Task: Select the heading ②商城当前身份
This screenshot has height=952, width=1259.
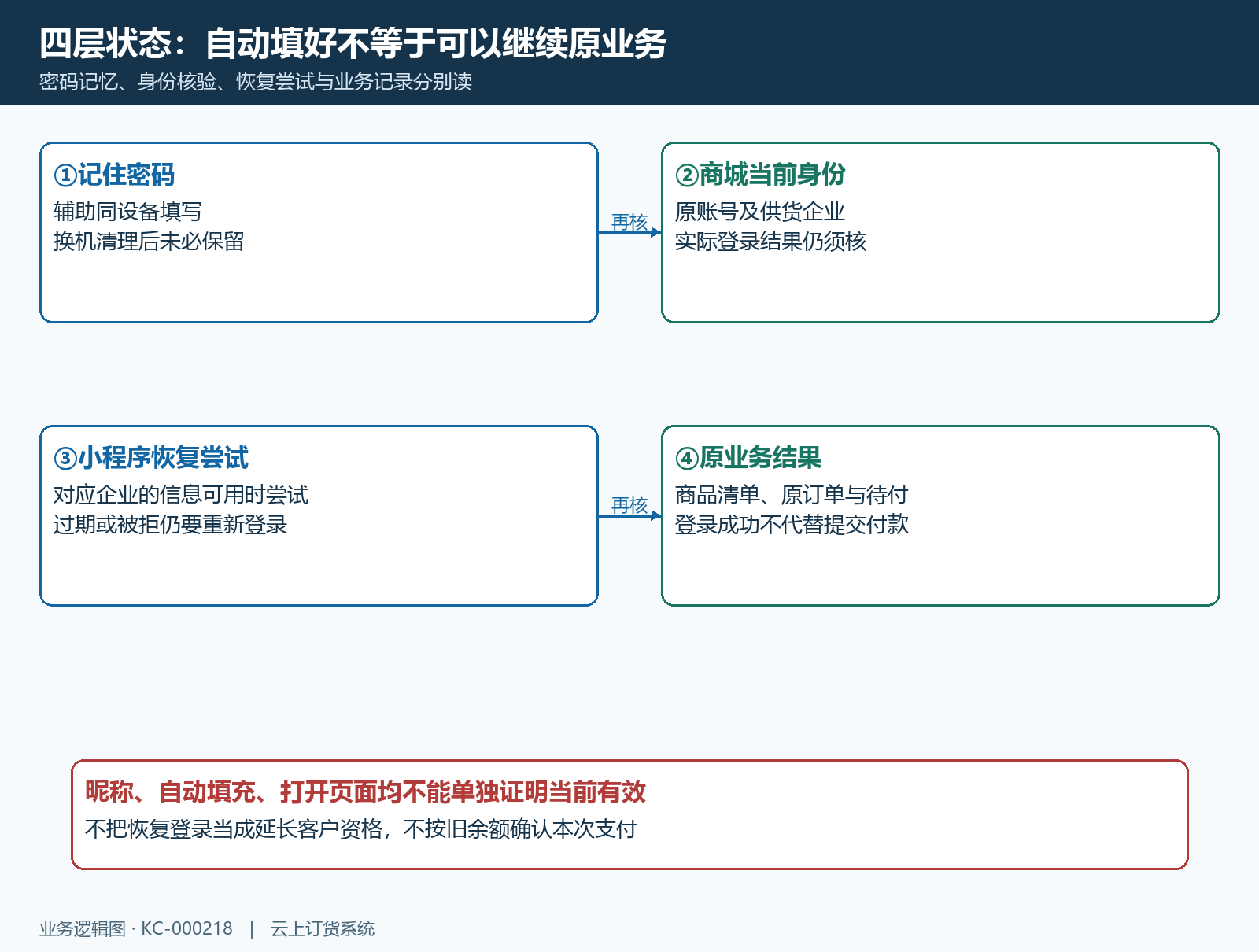Action: tap(760, 175)
